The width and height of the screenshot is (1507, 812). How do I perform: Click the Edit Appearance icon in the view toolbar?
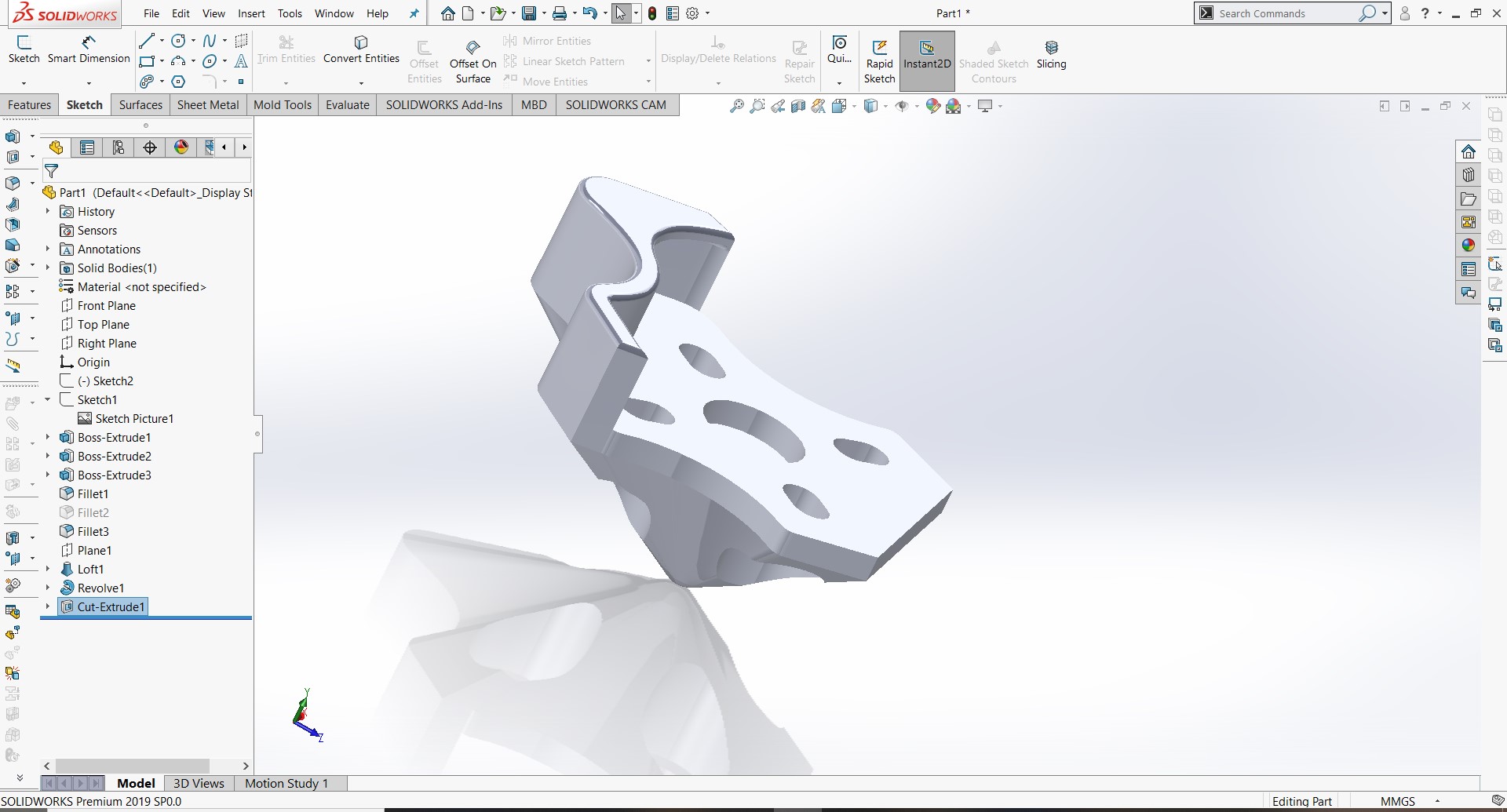tap(932, 106)
